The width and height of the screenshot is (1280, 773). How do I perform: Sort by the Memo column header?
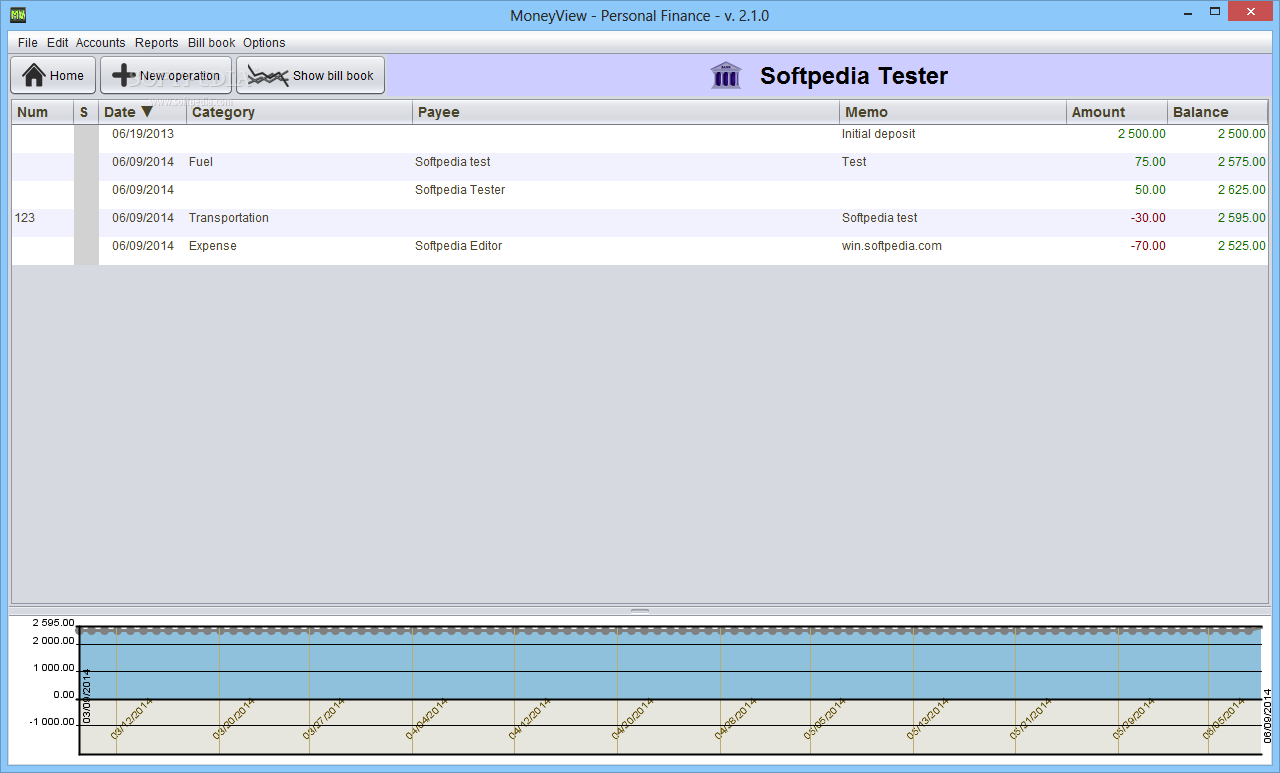point(953,112)
